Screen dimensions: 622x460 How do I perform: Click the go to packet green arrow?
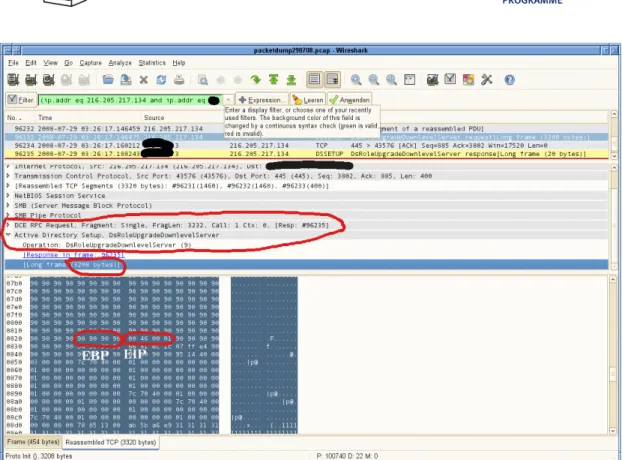coord(256,80)
